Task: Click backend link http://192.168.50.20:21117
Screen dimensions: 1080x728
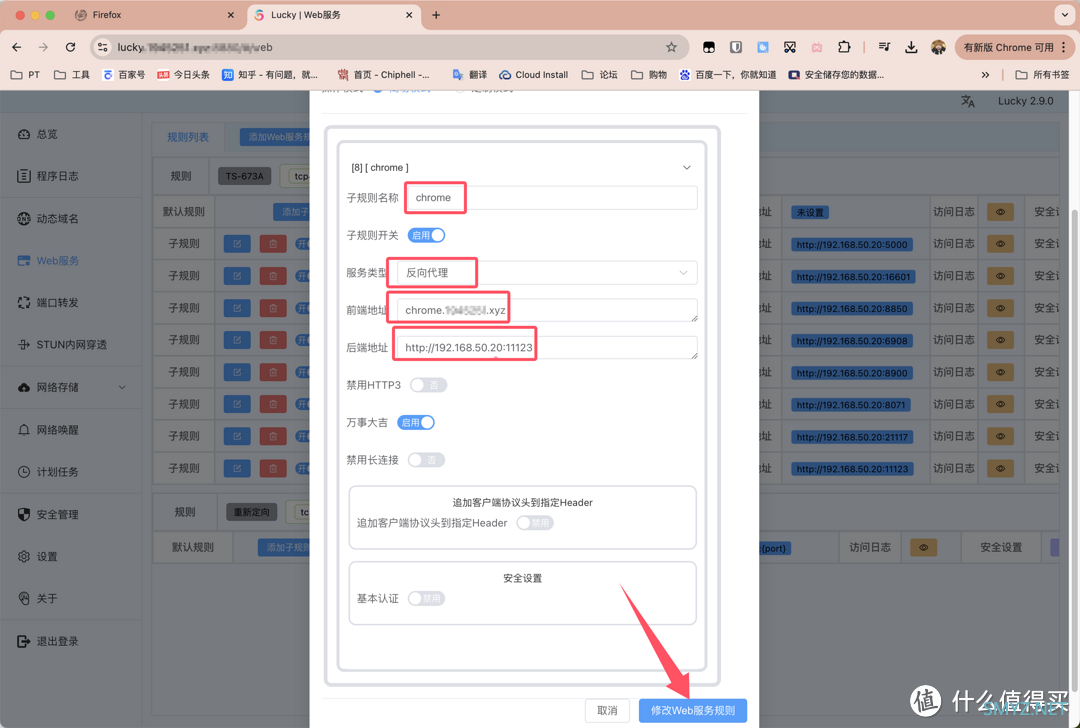Action: [852, 437]
